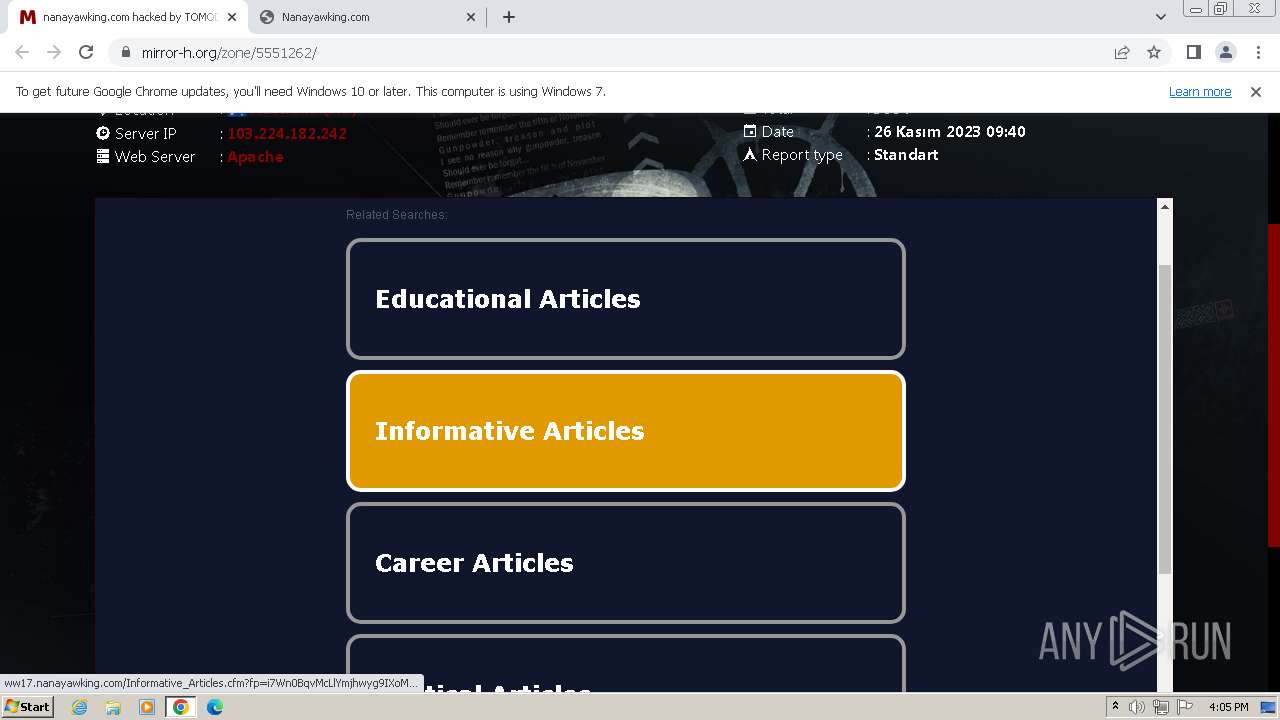Click the Server IP label
This screenshot has width=1280, height=720.
click(x=146, y=134)
